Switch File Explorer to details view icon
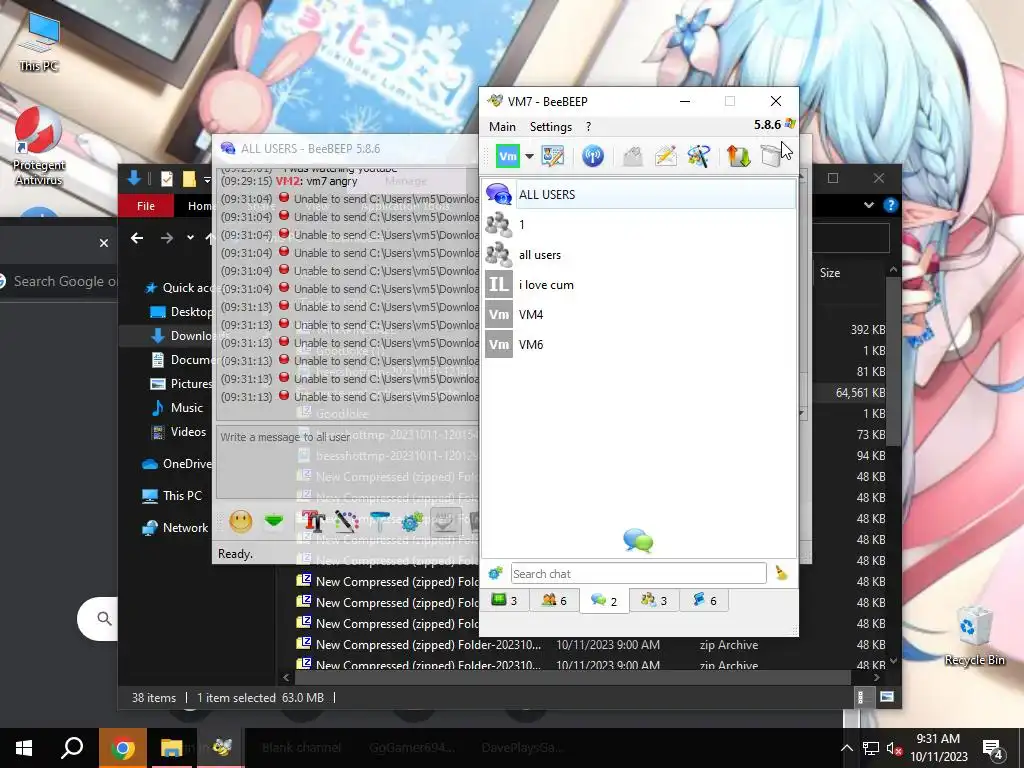The width and height of the screenshot is (1024, 768). pyautogui.click(x=861, y=697)
